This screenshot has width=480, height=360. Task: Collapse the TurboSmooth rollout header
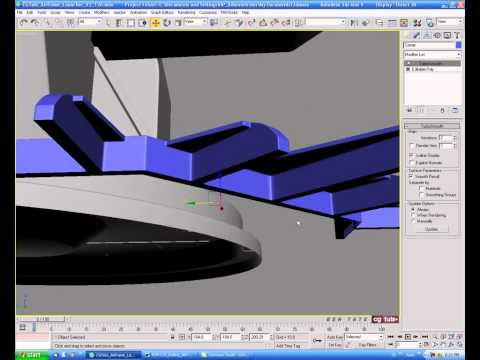pyautogui.click(x=432, y=126)
